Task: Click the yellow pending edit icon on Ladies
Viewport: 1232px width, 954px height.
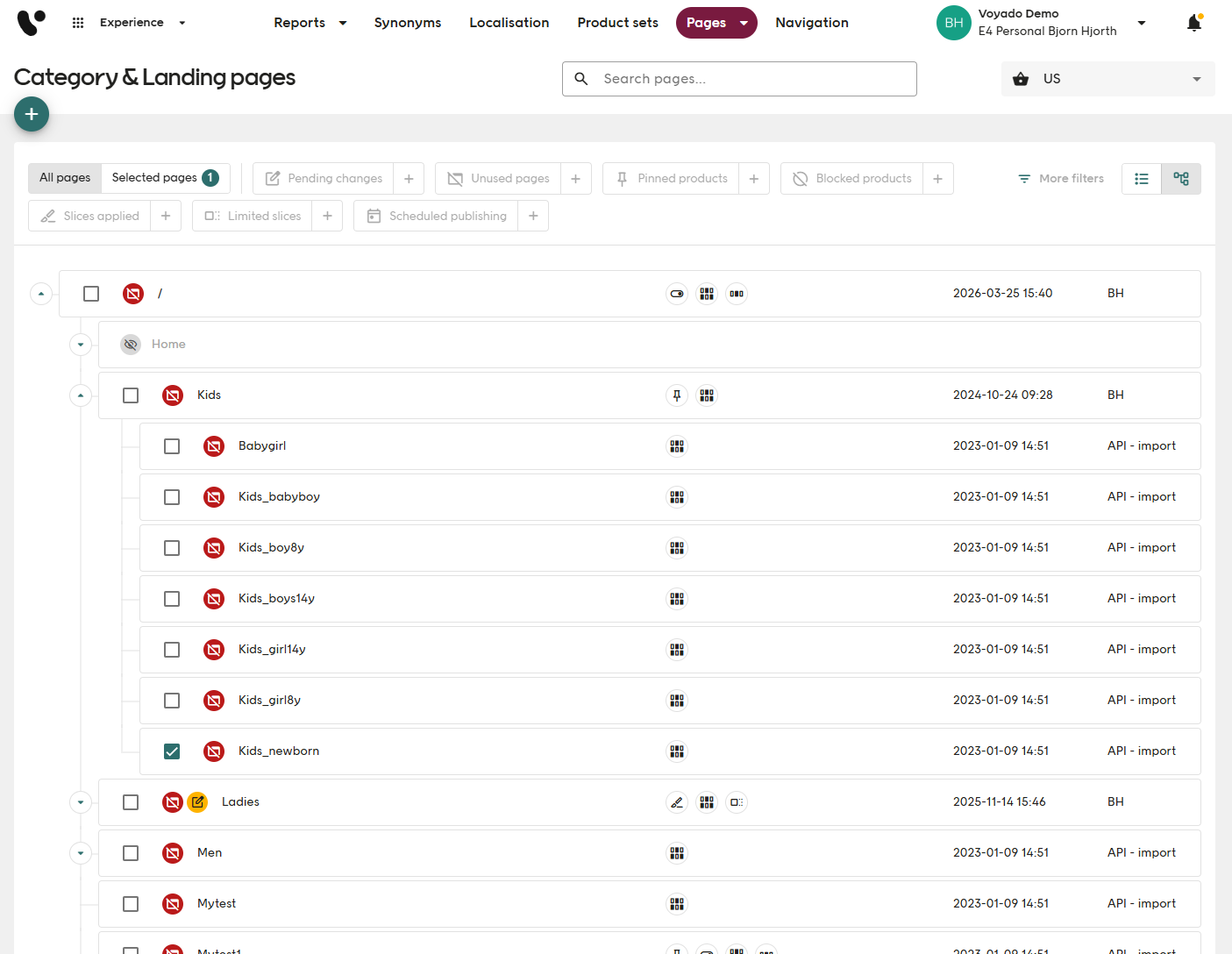Action: tap(197, 802)
